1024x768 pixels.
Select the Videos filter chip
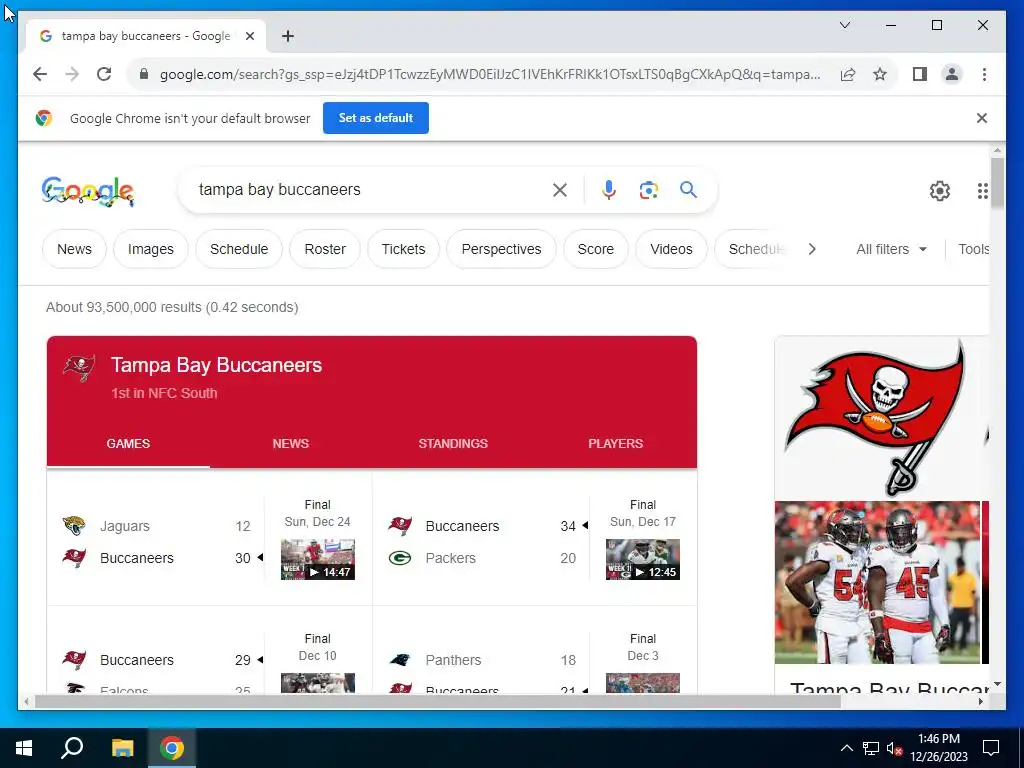(x=671, y=249)
